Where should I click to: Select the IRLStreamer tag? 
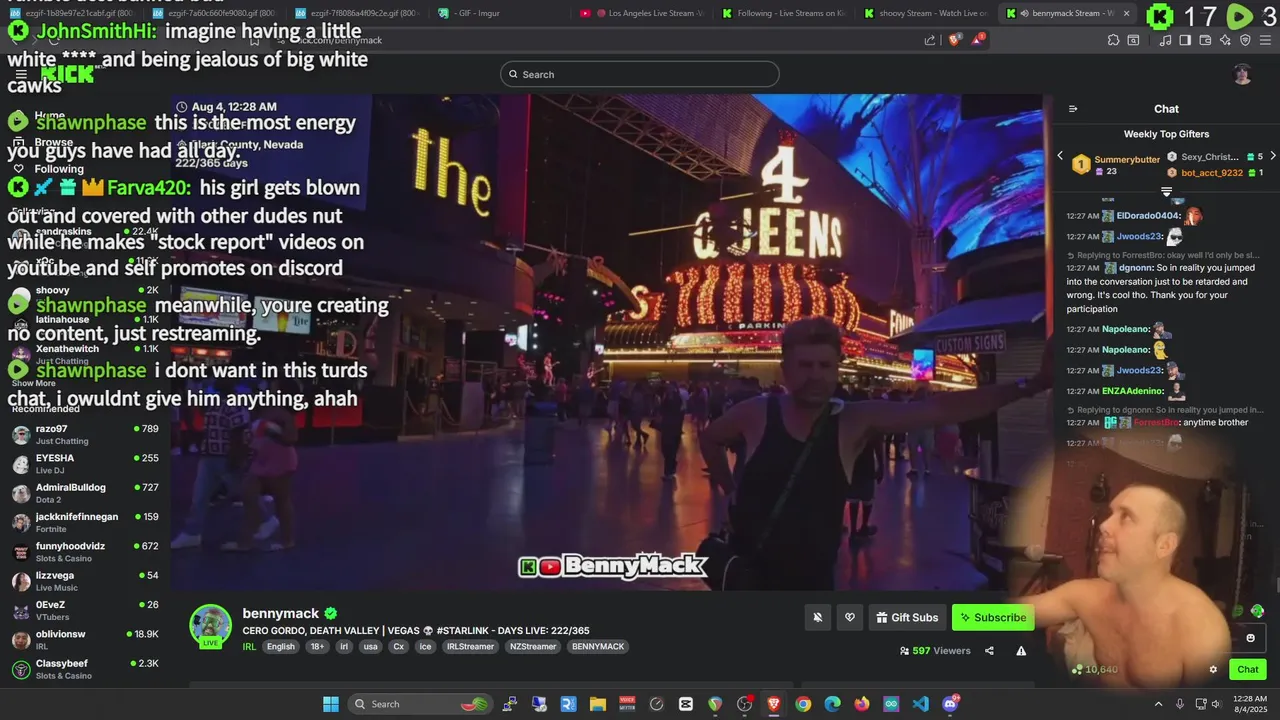tap(470, 647)
